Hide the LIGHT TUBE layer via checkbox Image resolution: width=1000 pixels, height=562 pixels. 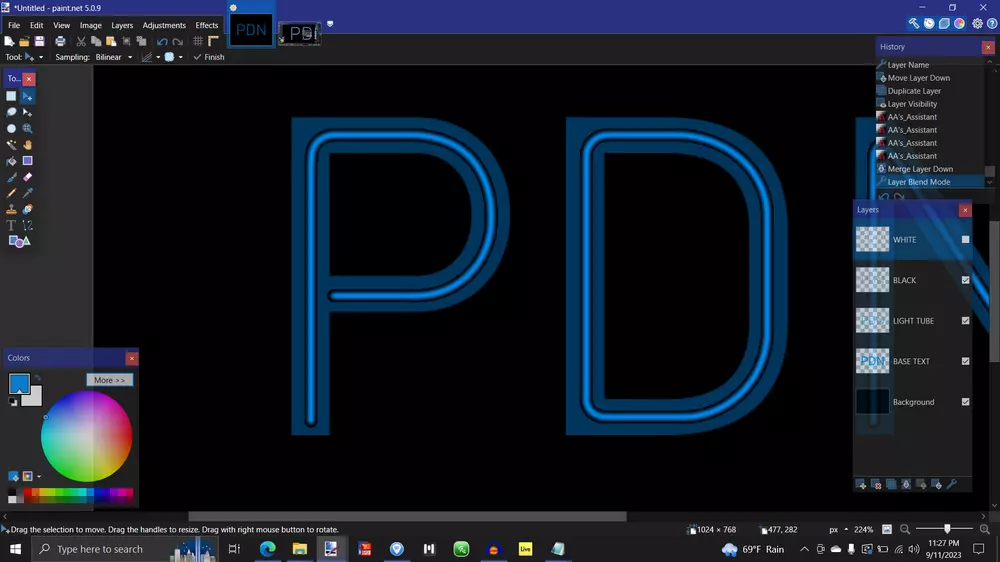965,321
